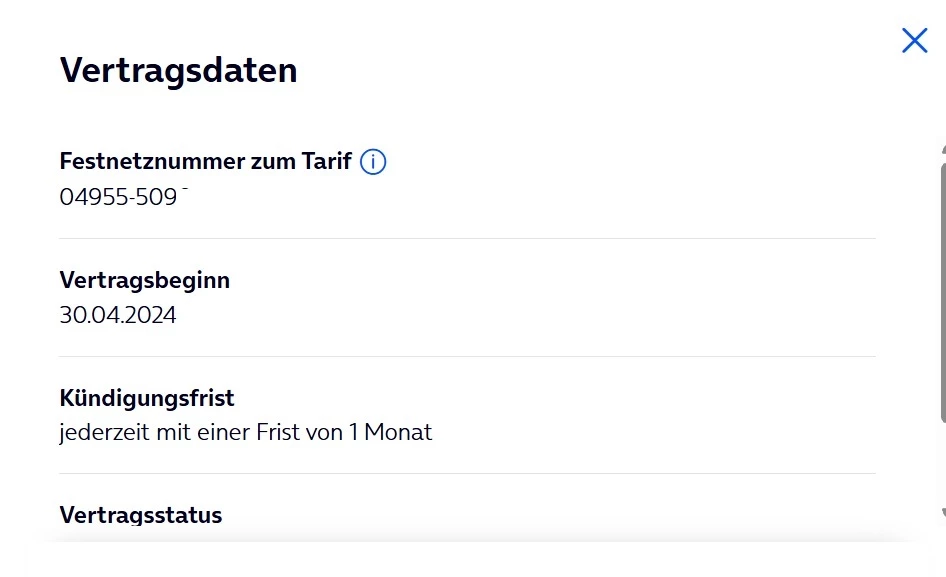This screenshot has height=577, width=946.
Task: Click the word 'Monat' in the notice period
Action: click(x=398, y=433)
